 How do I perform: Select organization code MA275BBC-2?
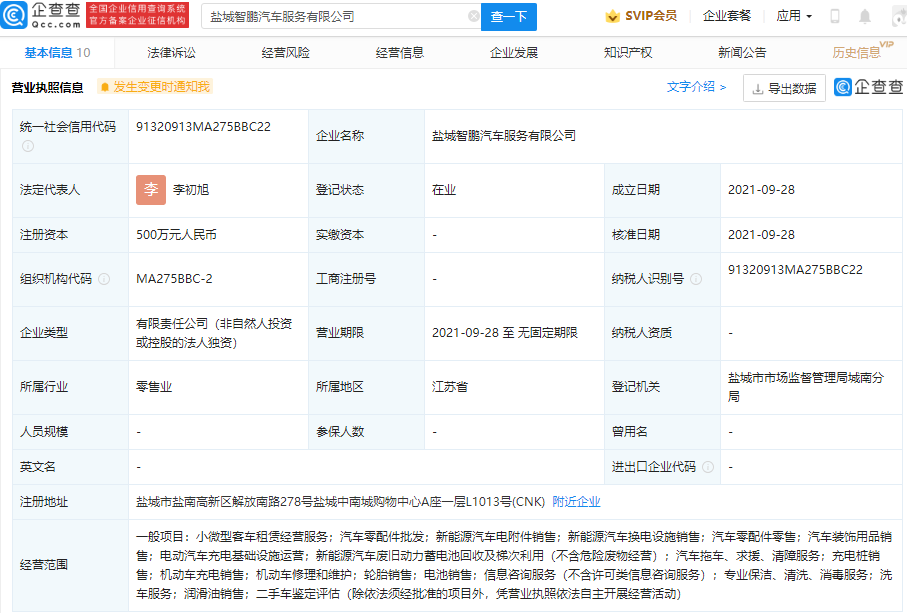pyautogui.click(x=174, y=279)
